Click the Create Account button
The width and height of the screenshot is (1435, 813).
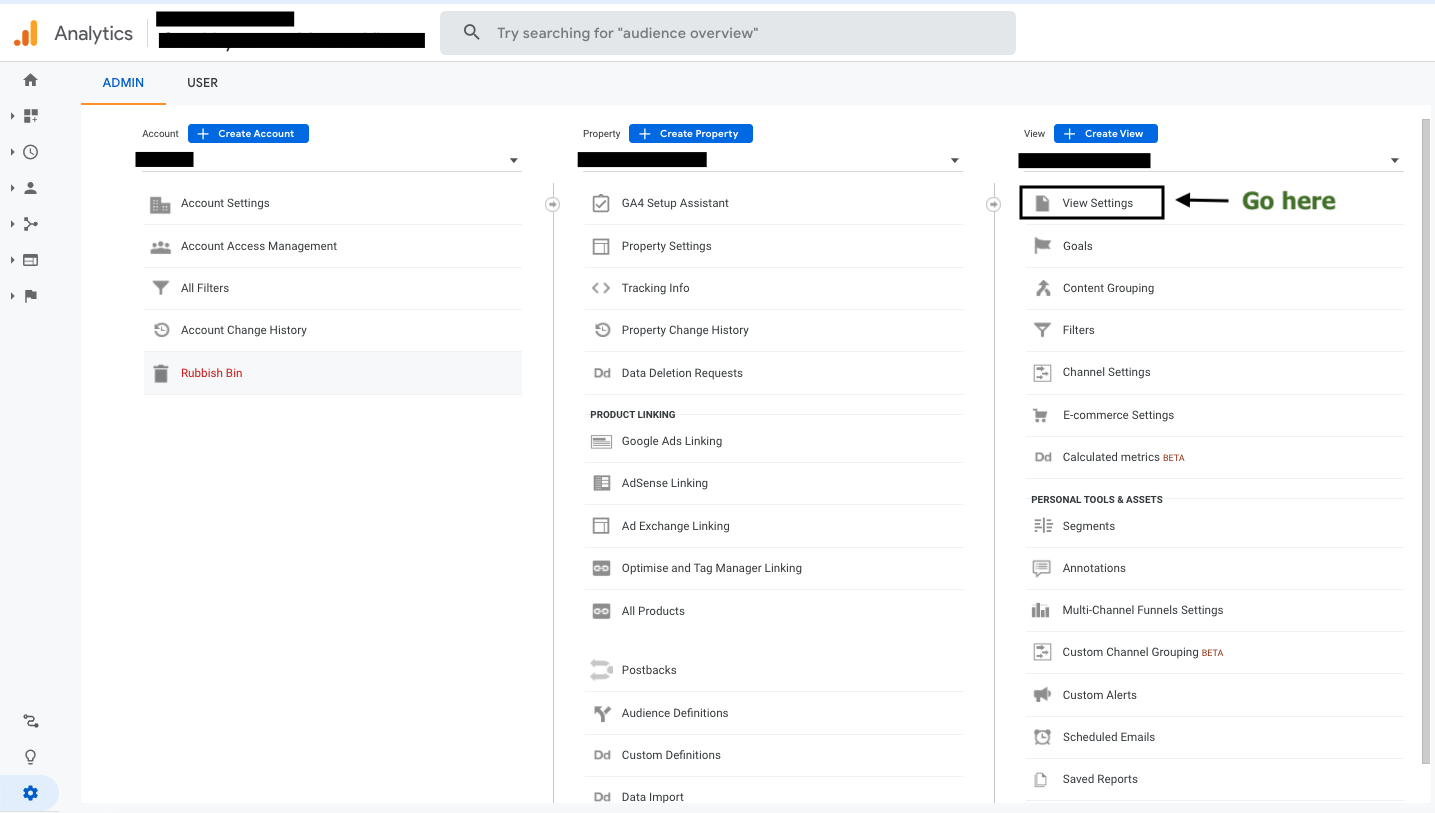coord(248,133)
